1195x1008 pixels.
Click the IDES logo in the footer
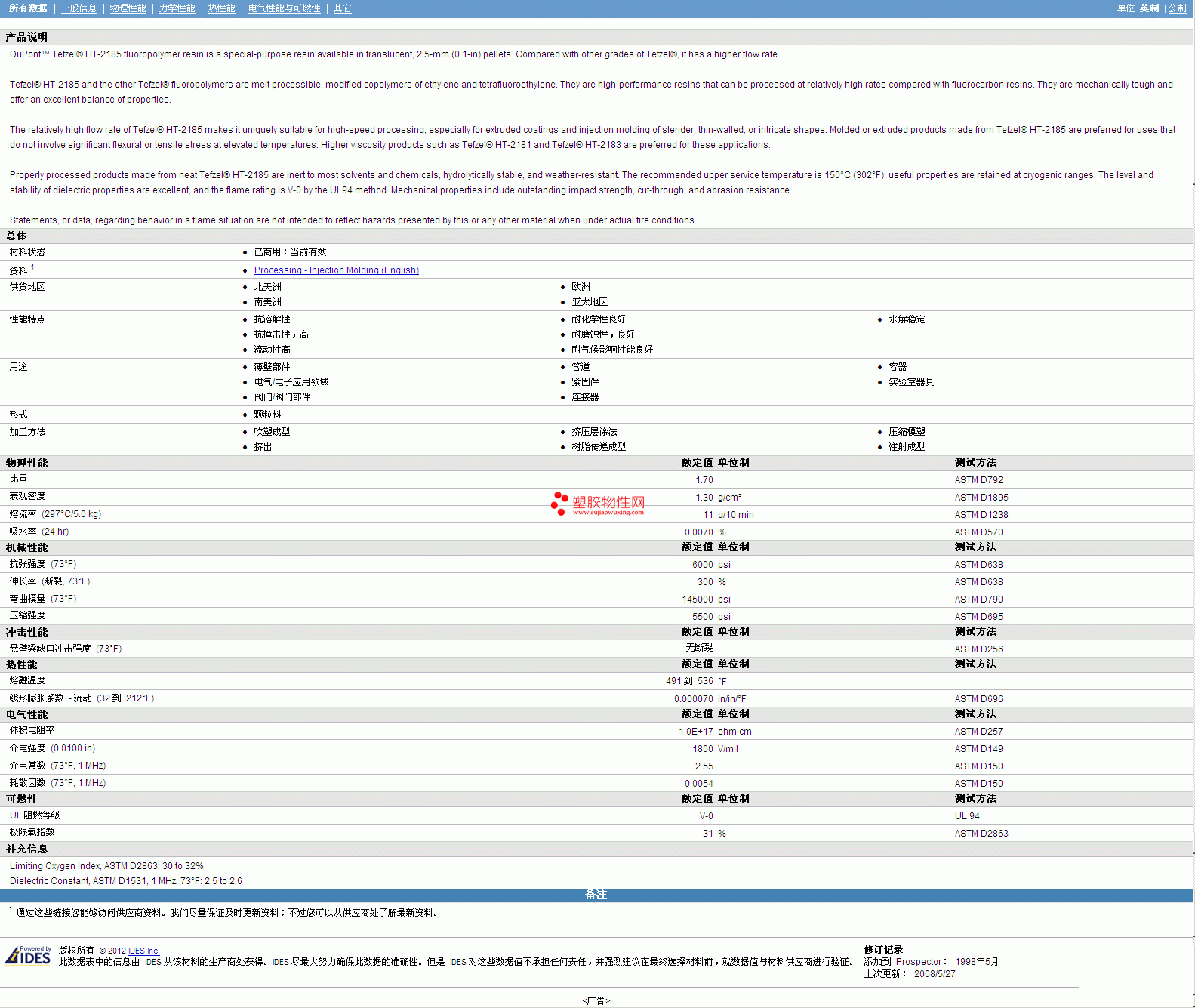[28, 956]
